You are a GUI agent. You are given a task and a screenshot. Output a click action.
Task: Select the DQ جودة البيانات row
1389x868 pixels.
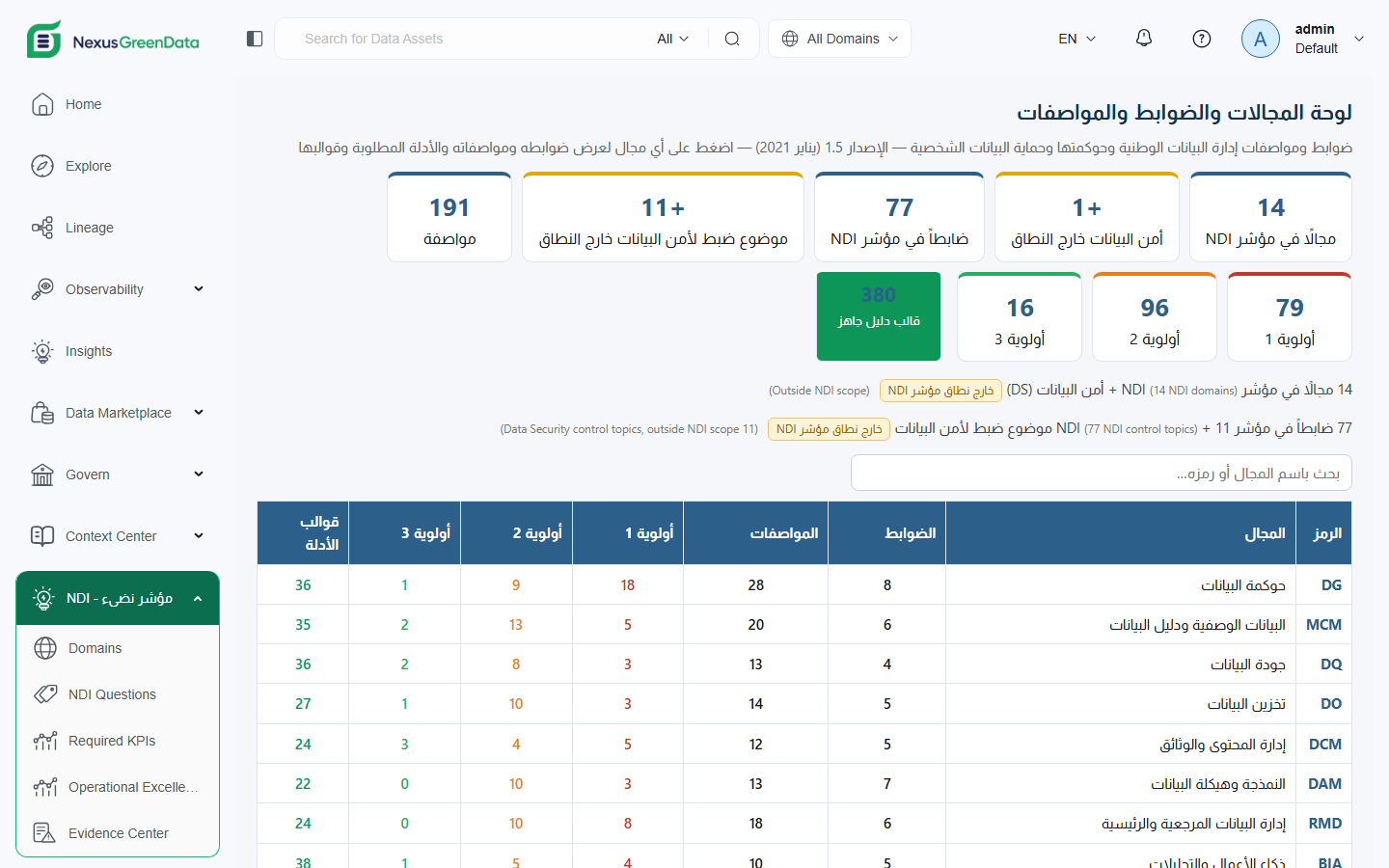coord(804,665)
